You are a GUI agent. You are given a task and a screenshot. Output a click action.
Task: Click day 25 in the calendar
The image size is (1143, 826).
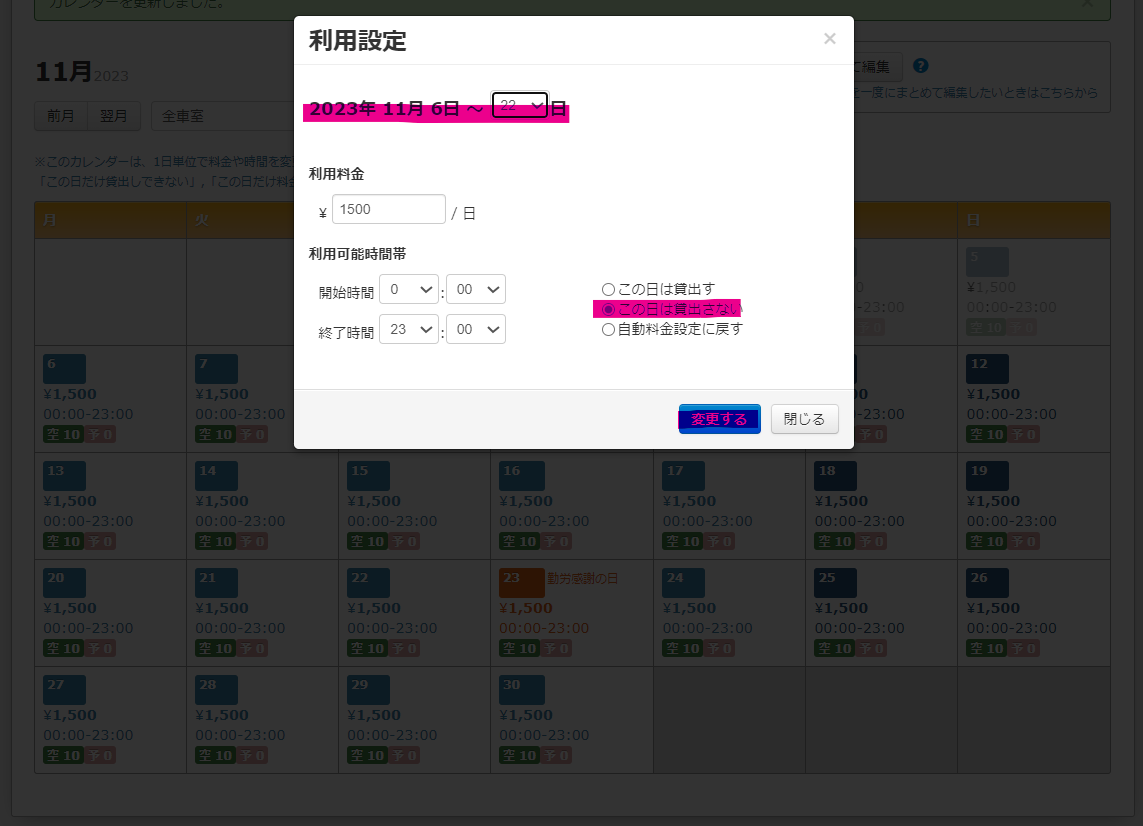click(x=835, y=583)
